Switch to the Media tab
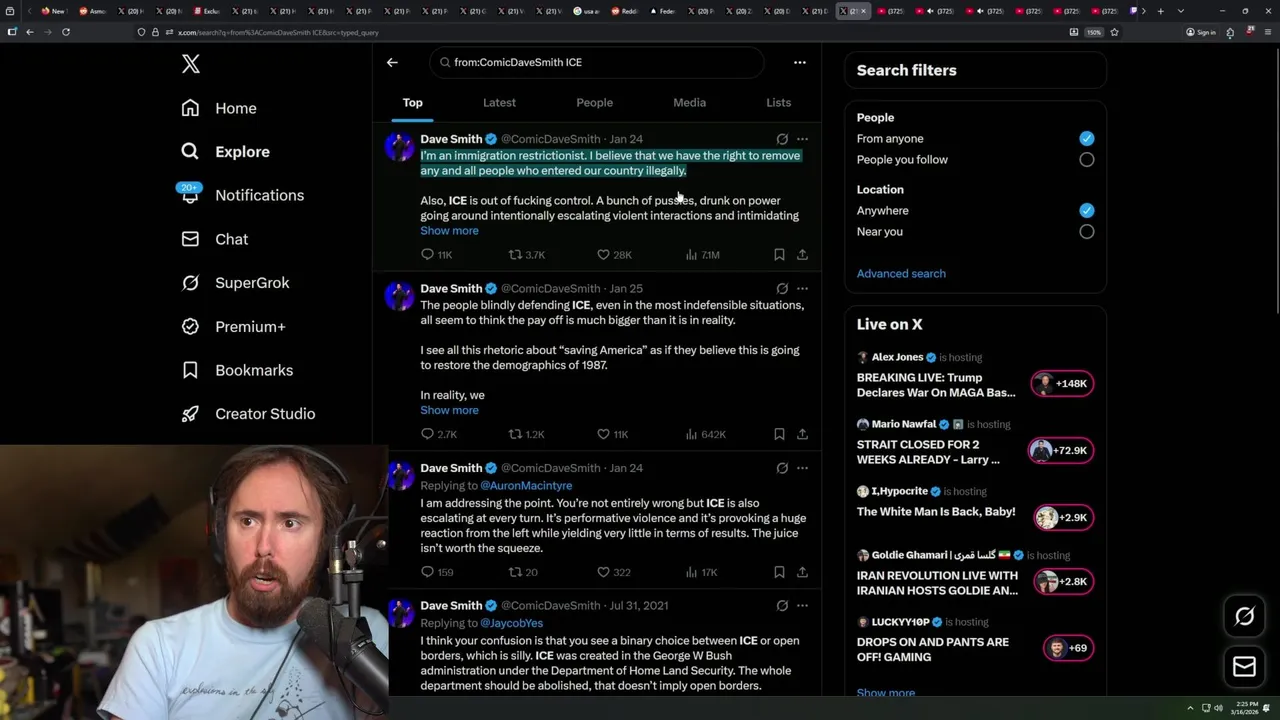 point(689,102)
